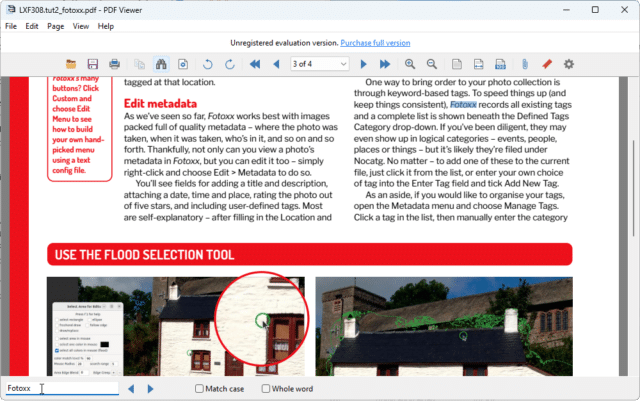Viewport: 640px width, 403px height.
Task: Rotate page counterclockwise
Action: tap(207, 64)
